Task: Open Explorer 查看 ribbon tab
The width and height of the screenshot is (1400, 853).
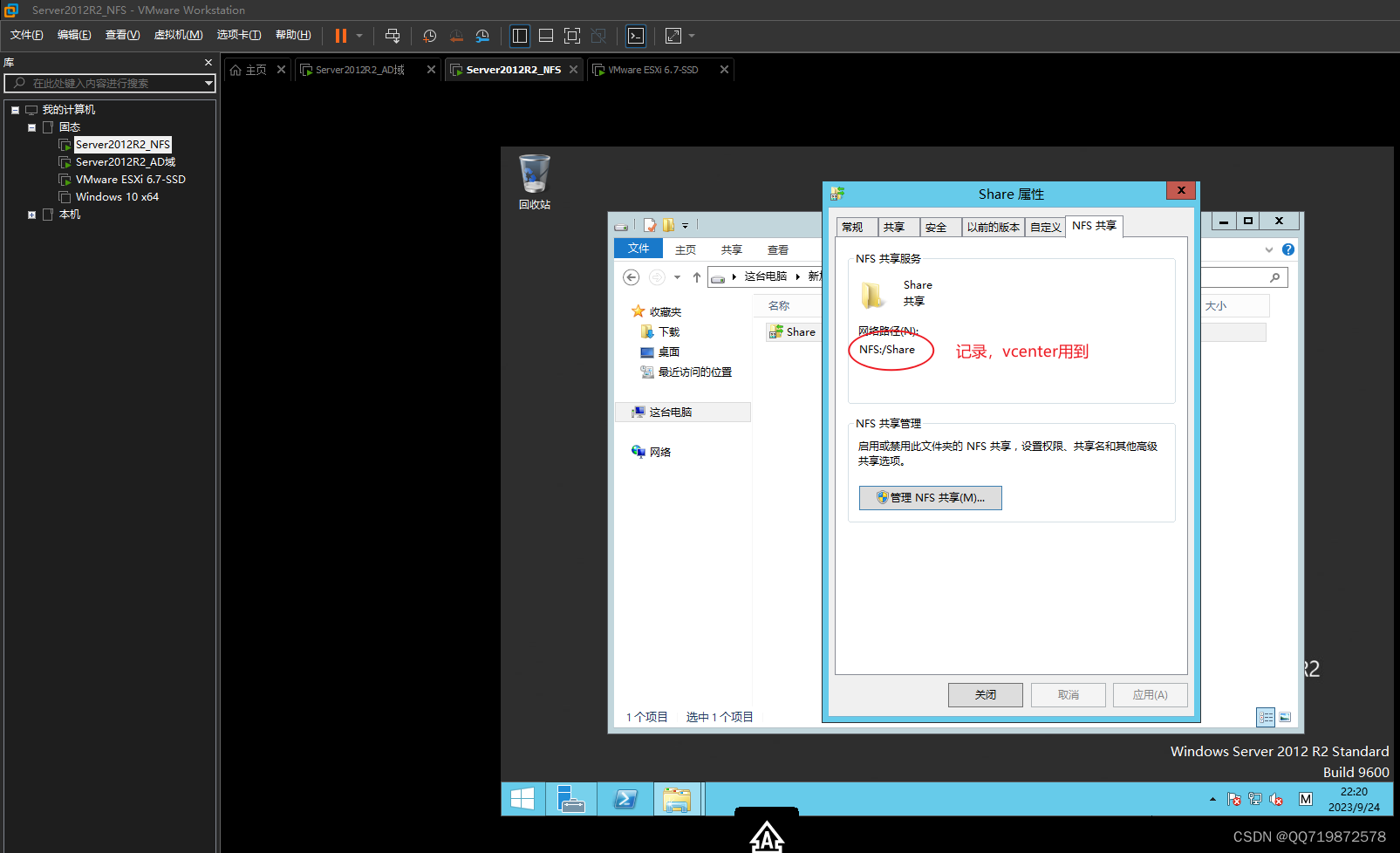Action: coord(778,249)
